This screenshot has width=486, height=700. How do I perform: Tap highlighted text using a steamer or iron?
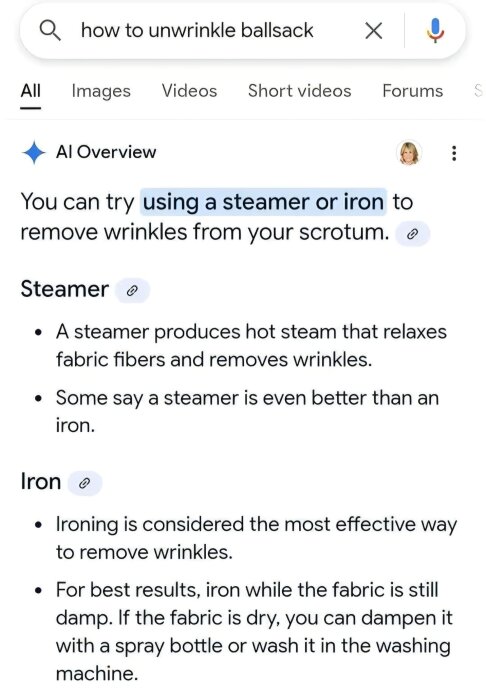[263, 202]
